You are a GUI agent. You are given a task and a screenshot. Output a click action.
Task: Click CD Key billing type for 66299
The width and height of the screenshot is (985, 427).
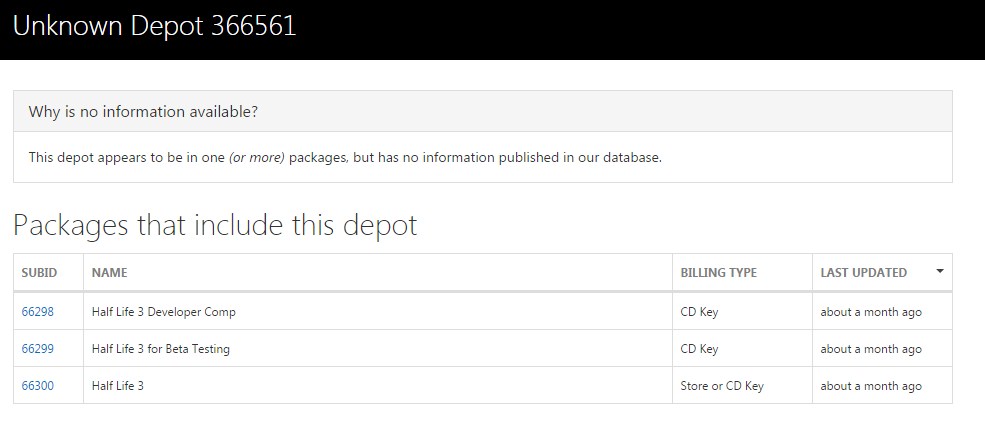click(x=699, y=349)
